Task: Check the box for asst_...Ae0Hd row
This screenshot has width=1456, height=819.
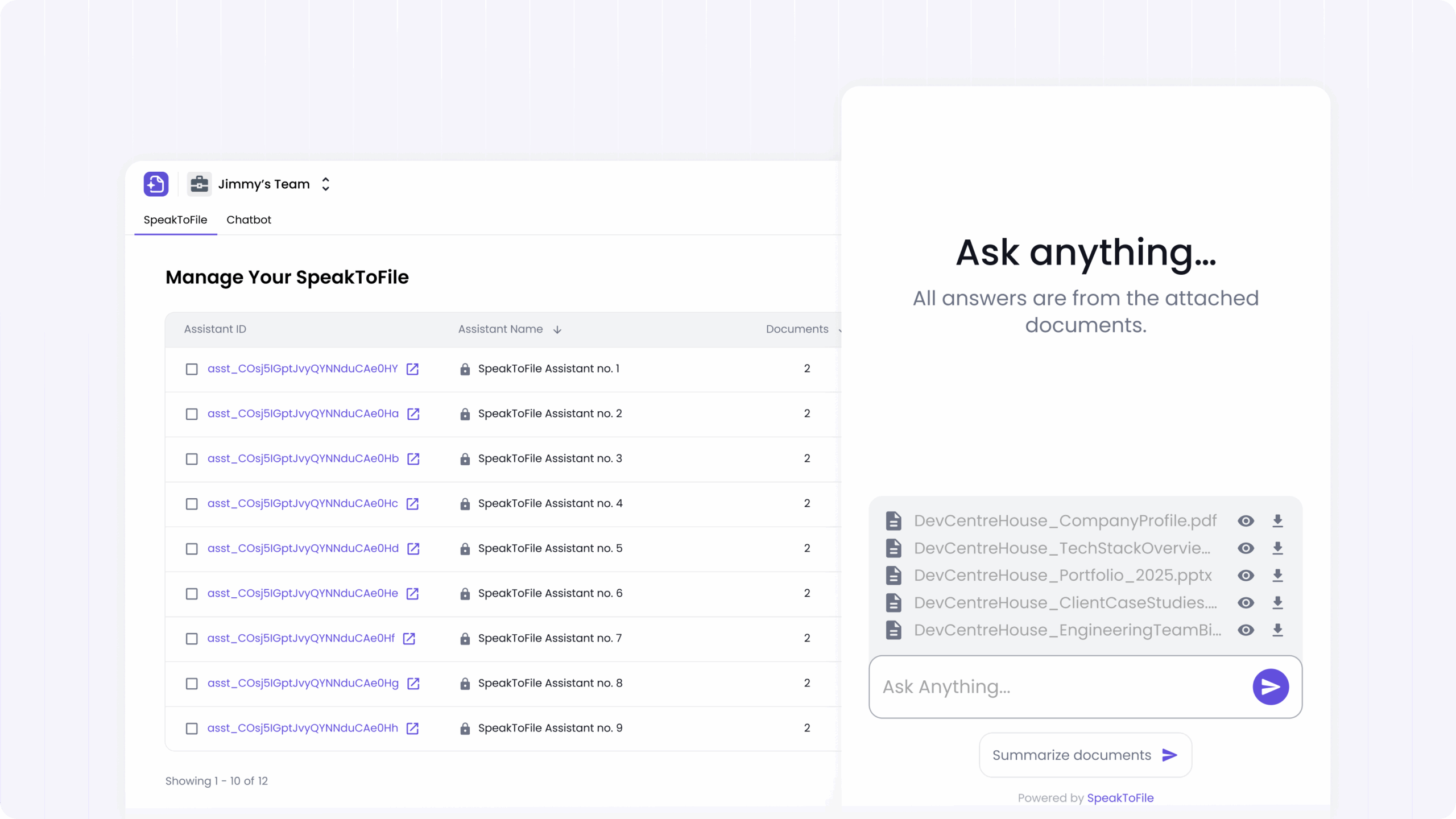Action: [192, 549]
